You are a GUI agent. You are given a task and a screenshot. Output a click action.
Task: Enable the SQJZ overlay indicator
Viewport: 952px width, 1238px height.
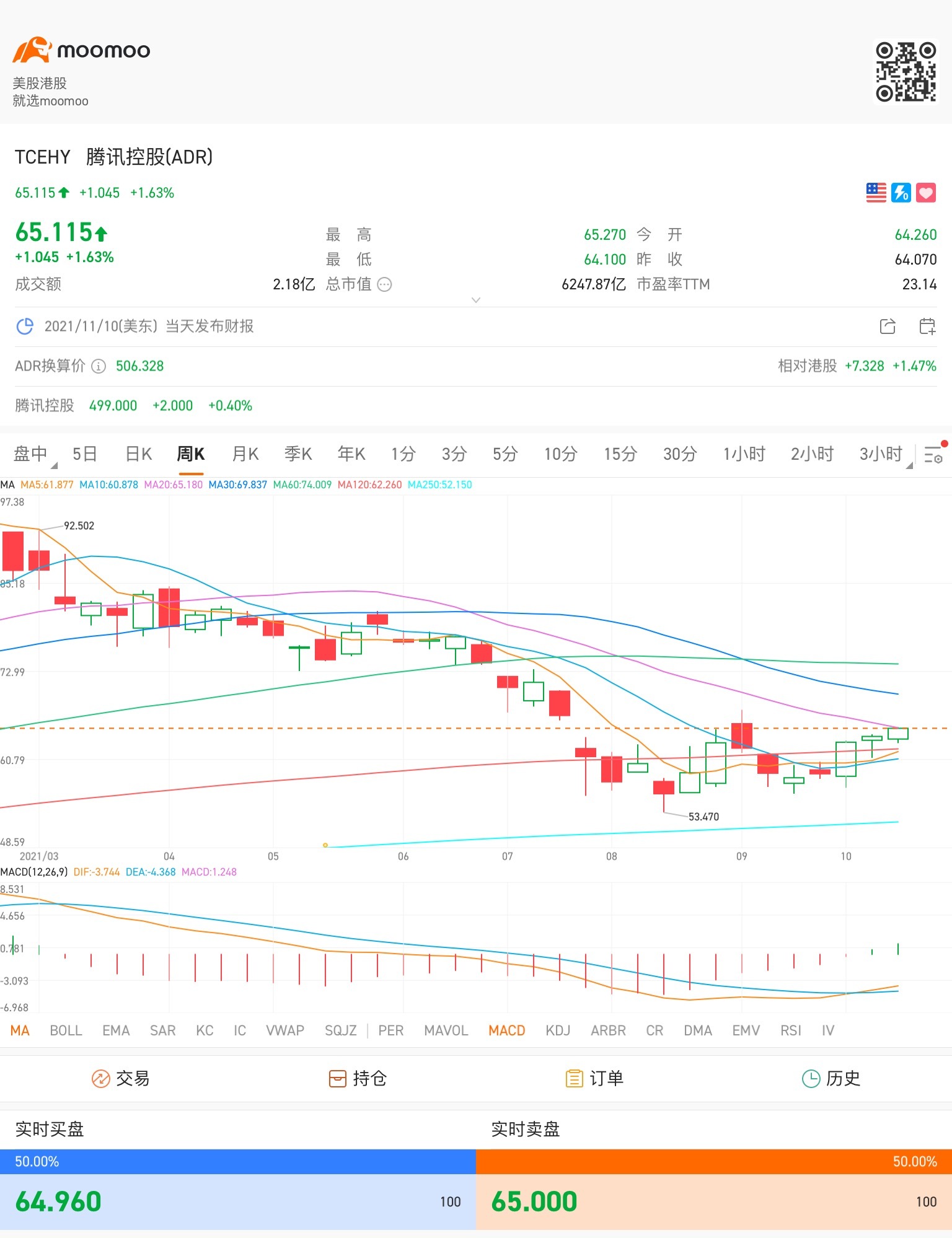(x=341, y=1030)
